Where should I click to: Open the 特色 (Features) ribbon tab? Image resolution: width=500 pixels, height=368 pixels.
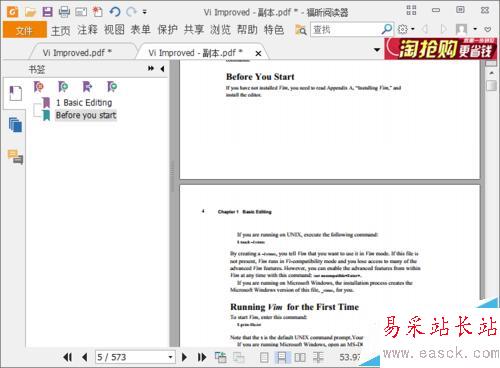274,30
